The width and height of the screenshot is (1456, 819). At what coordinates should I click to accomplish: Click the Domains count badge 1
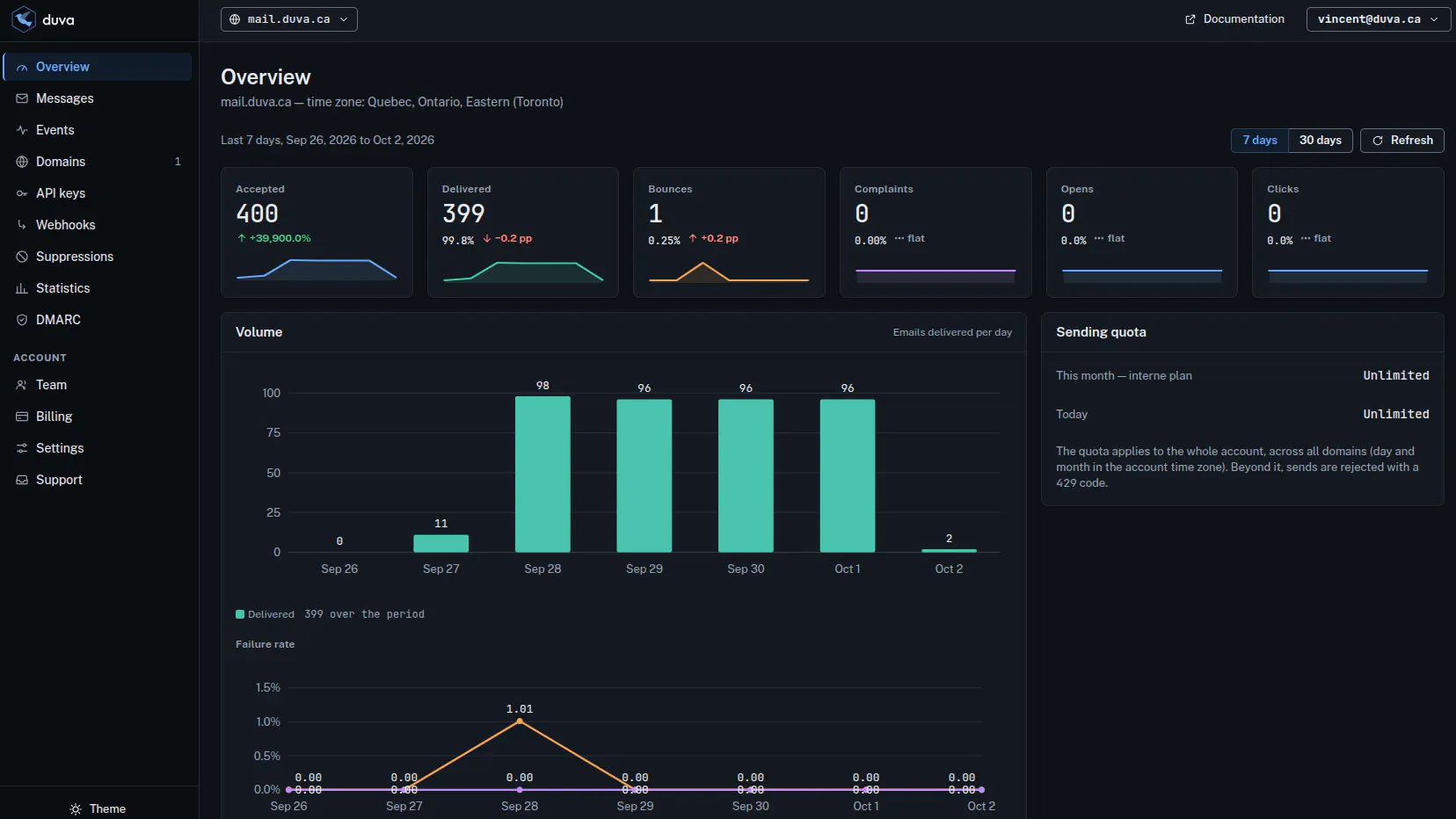(178, 162)
